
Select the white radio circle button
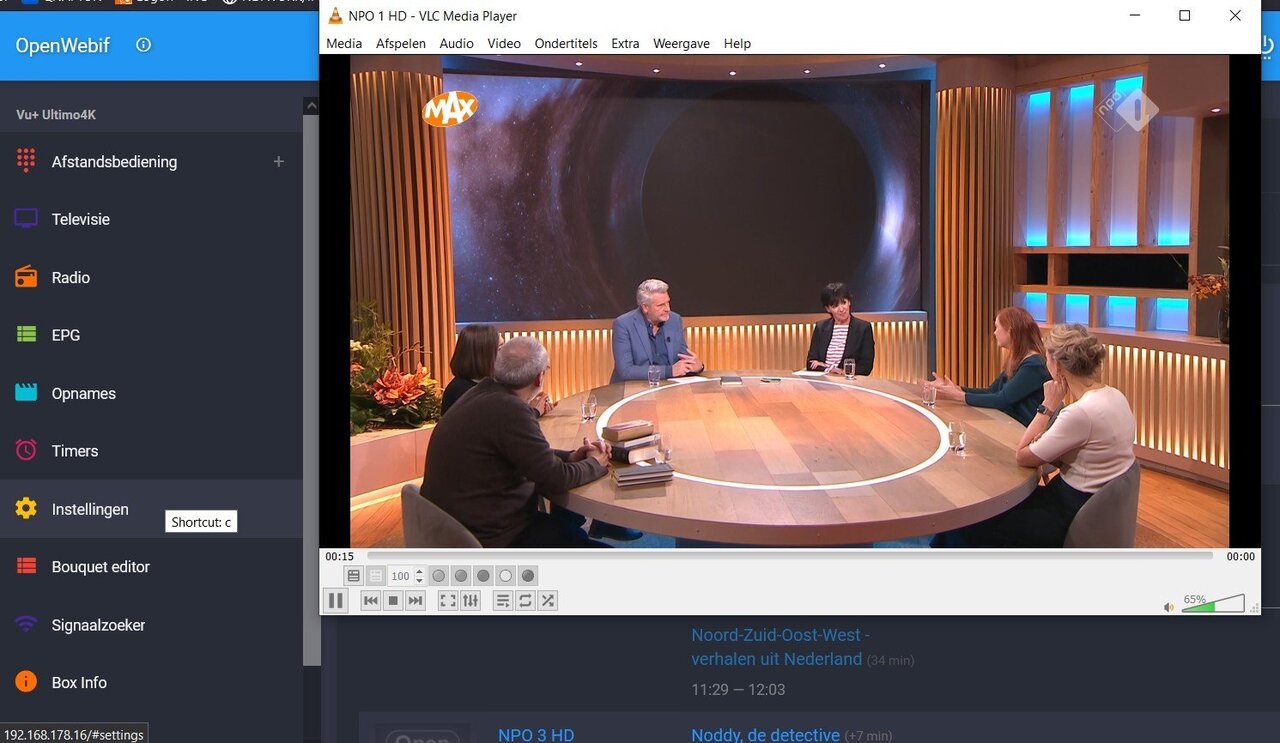coord(504,575)
